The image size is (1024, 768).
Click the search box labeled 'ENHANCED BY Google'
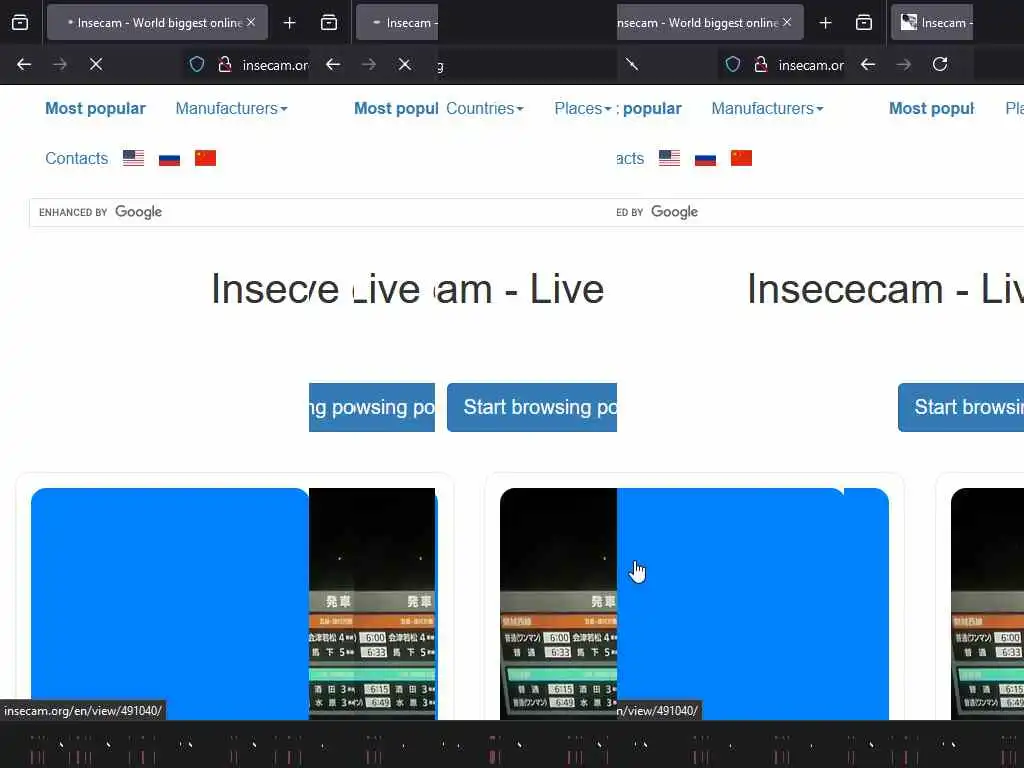323,212
